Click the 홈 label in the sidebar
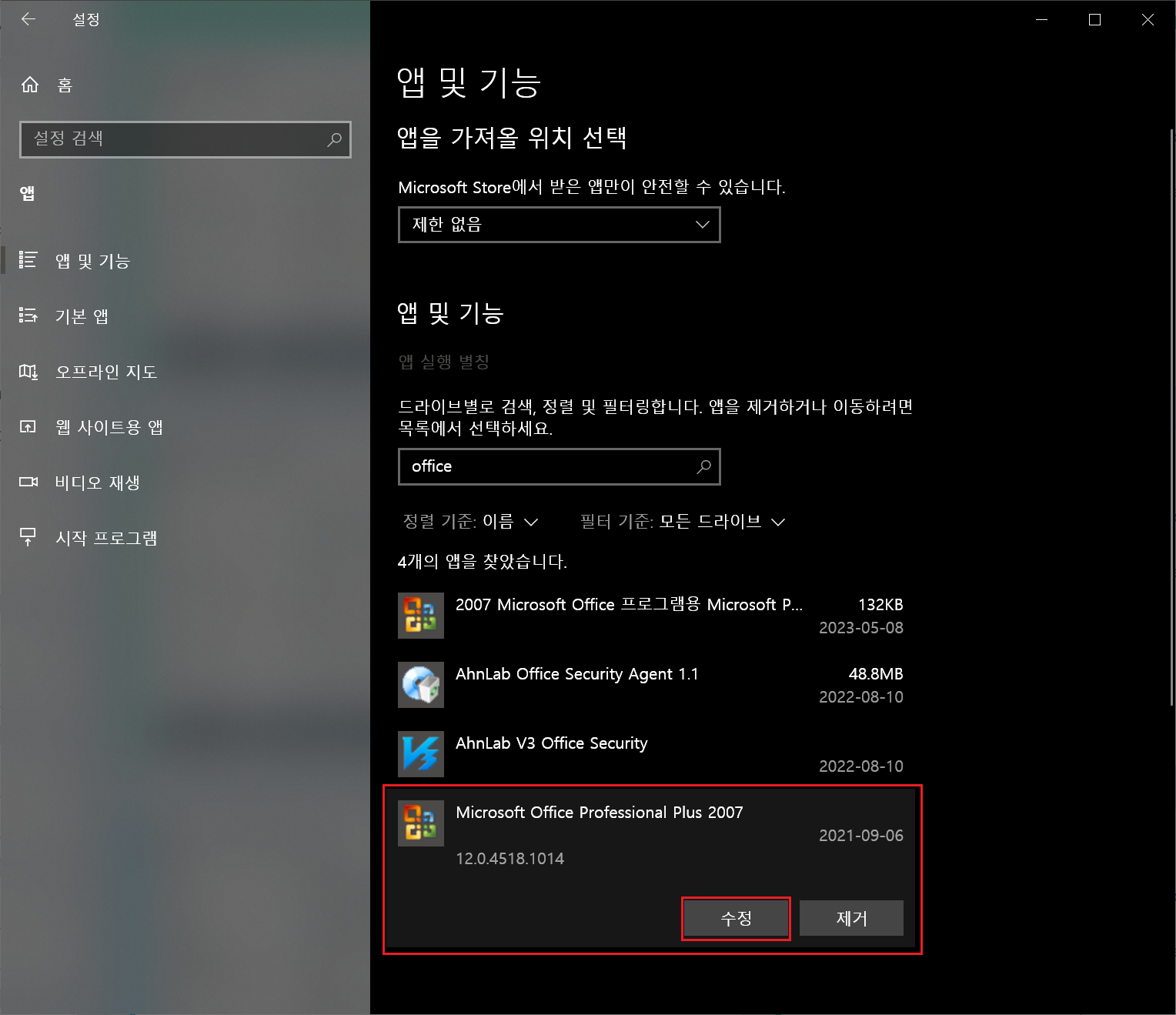This screenshot has width=1176, height=1015. tap(65, 85)
